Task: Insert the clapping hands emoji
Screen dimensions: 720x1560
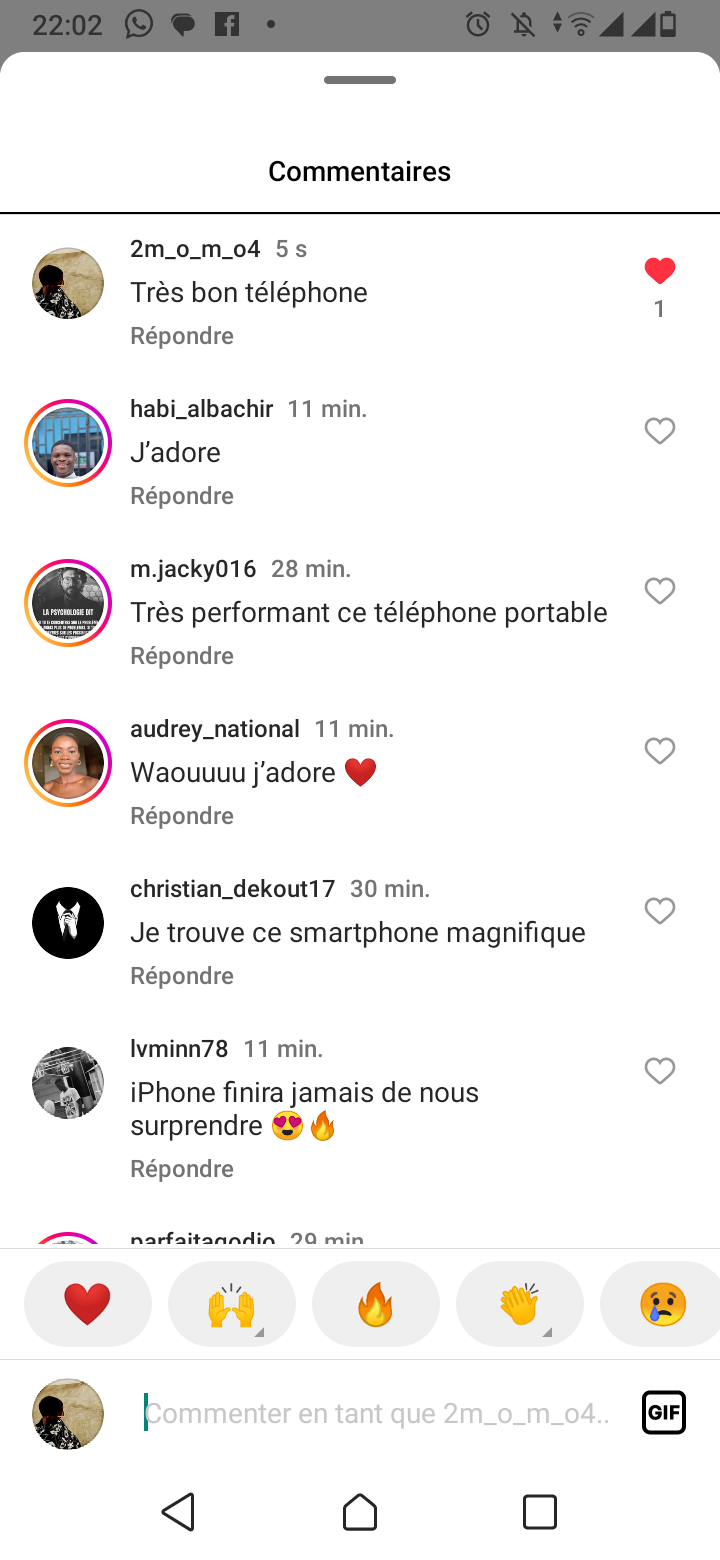Action: pos(520,1304)
